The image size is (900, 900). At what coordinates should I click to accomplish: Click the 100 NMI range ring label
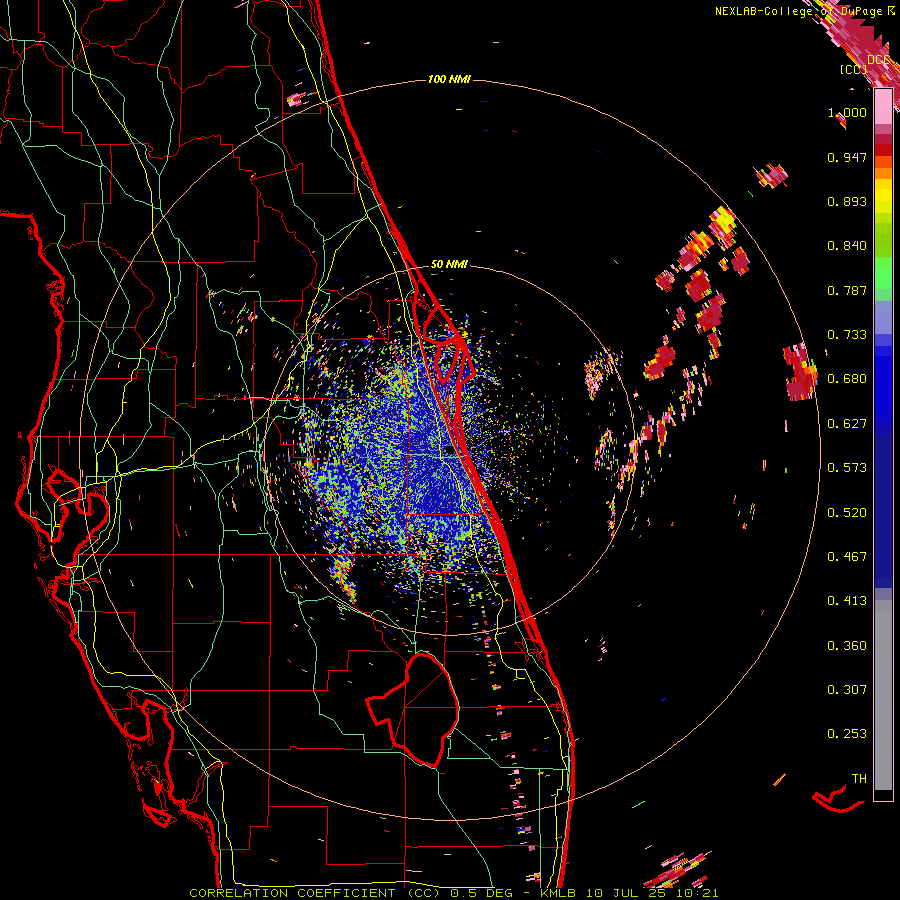pos(449,79)
